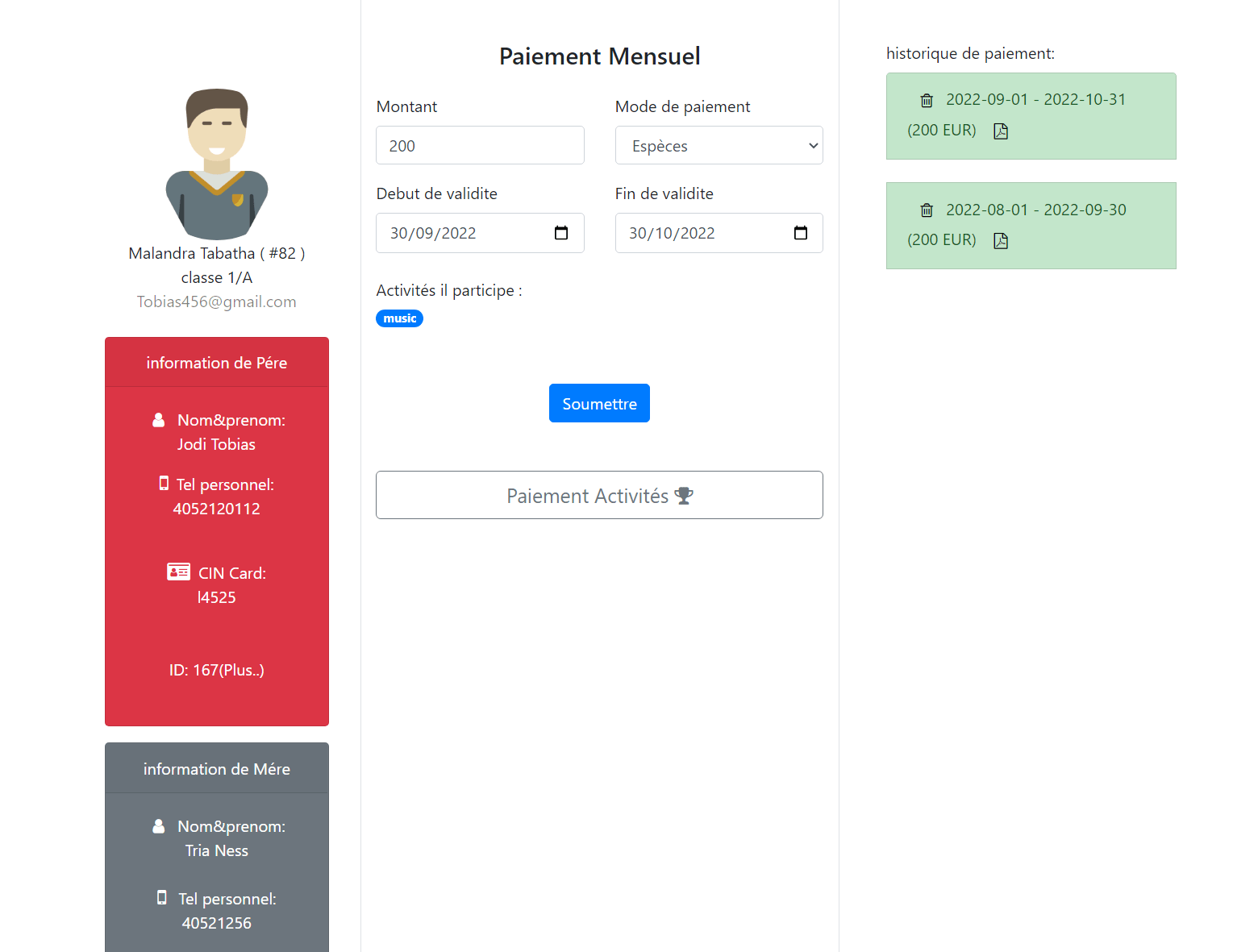Expand the Mode de paiement dropdown
Screen dimensions: 1258x952
tap(719, 146)
